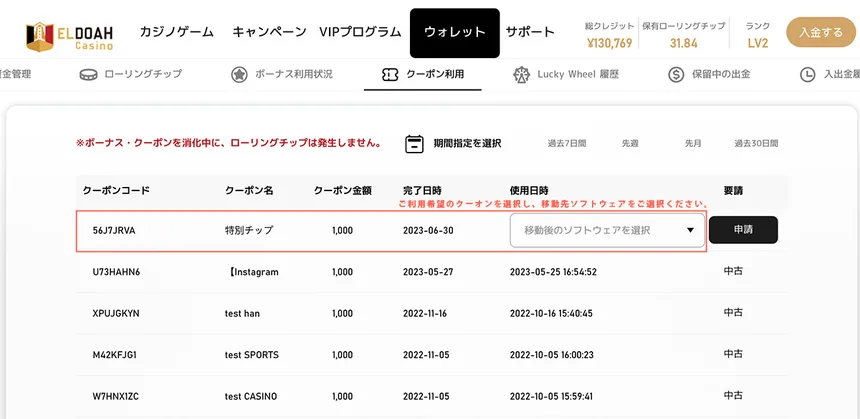Click used datetime 2022-10-05 15:59:41
860x419 pixels.
pyautogui.click(x=551, y=397)
